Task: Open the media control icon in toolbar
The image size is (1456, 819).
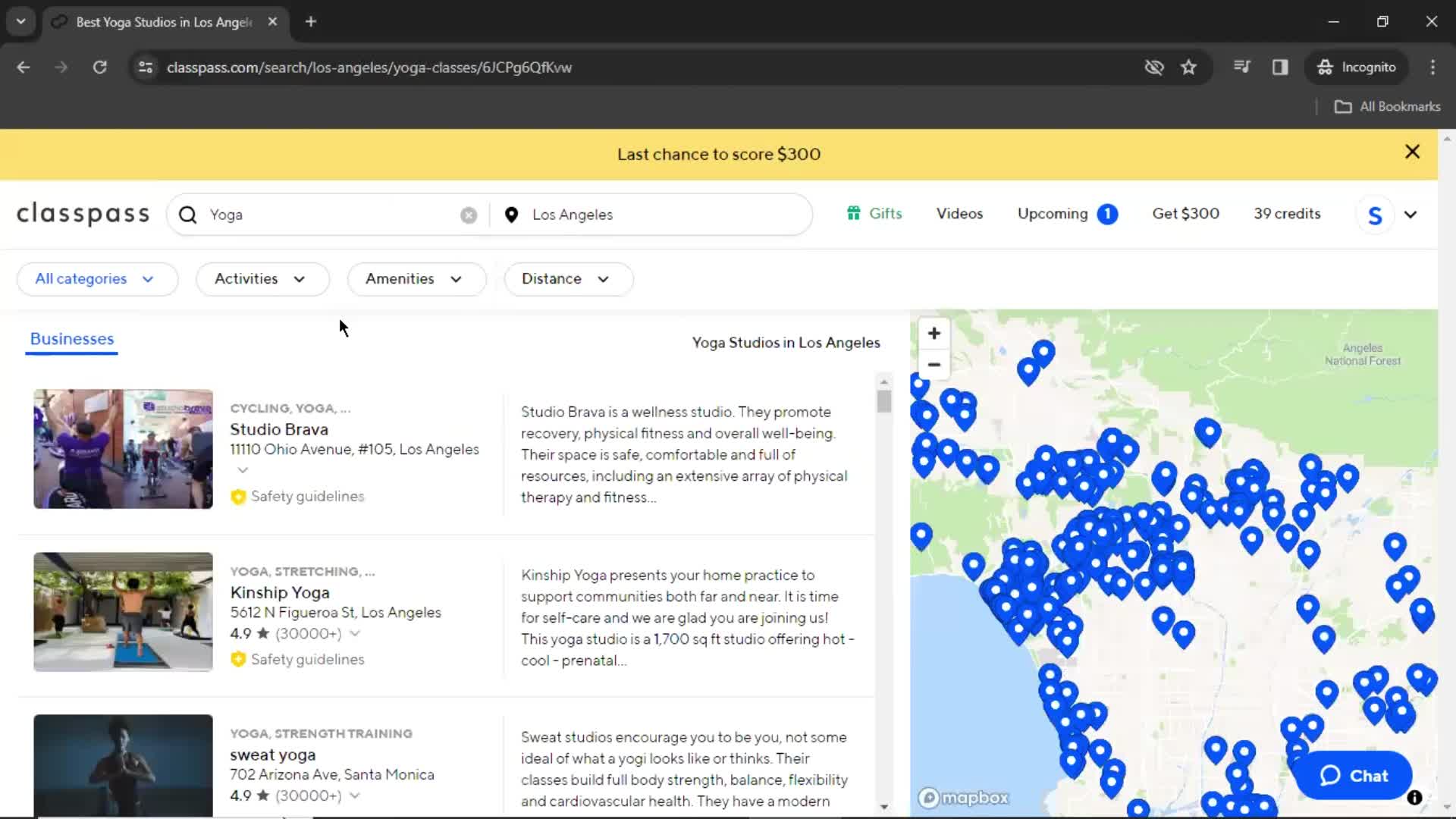Action: (x=1242, y=67)
